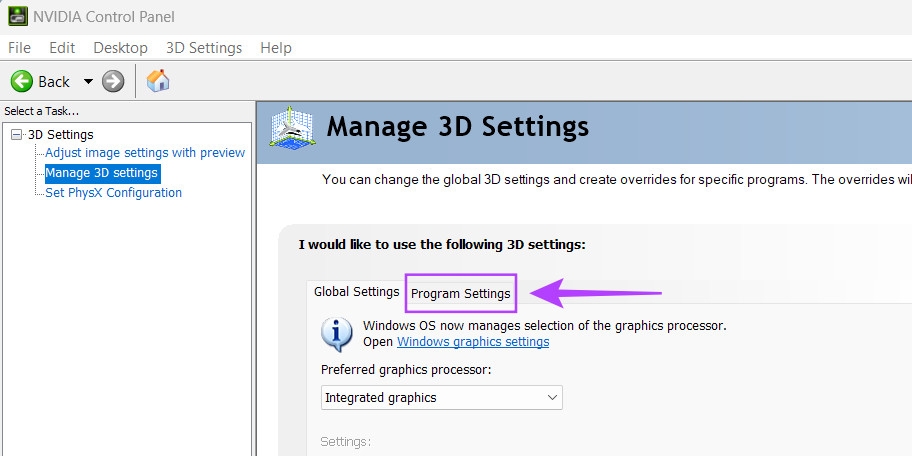The height and width of the screenshot is (456, 912).
Task: Click 'I would like to use the following 3D settings:'
Action: 442,244
